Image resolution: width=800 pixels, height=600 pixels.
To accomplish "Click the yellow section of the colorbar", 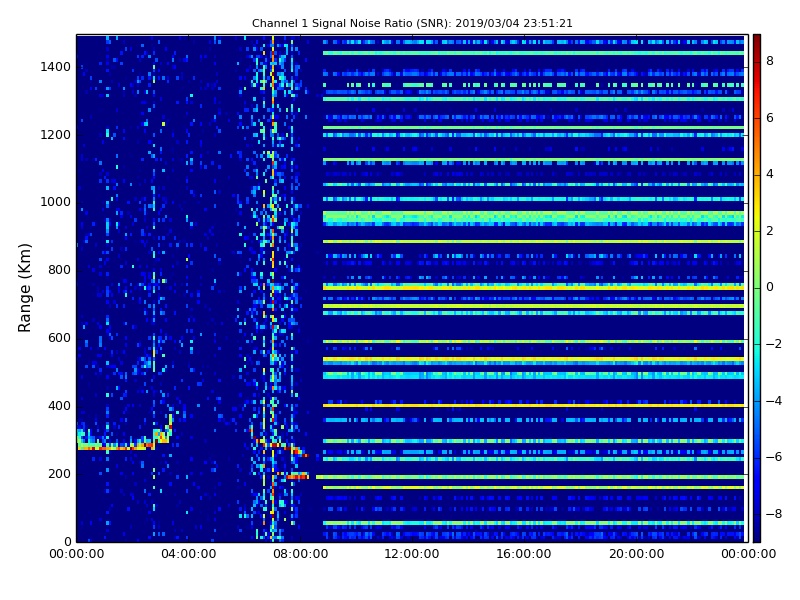I will tap(757, 204).
